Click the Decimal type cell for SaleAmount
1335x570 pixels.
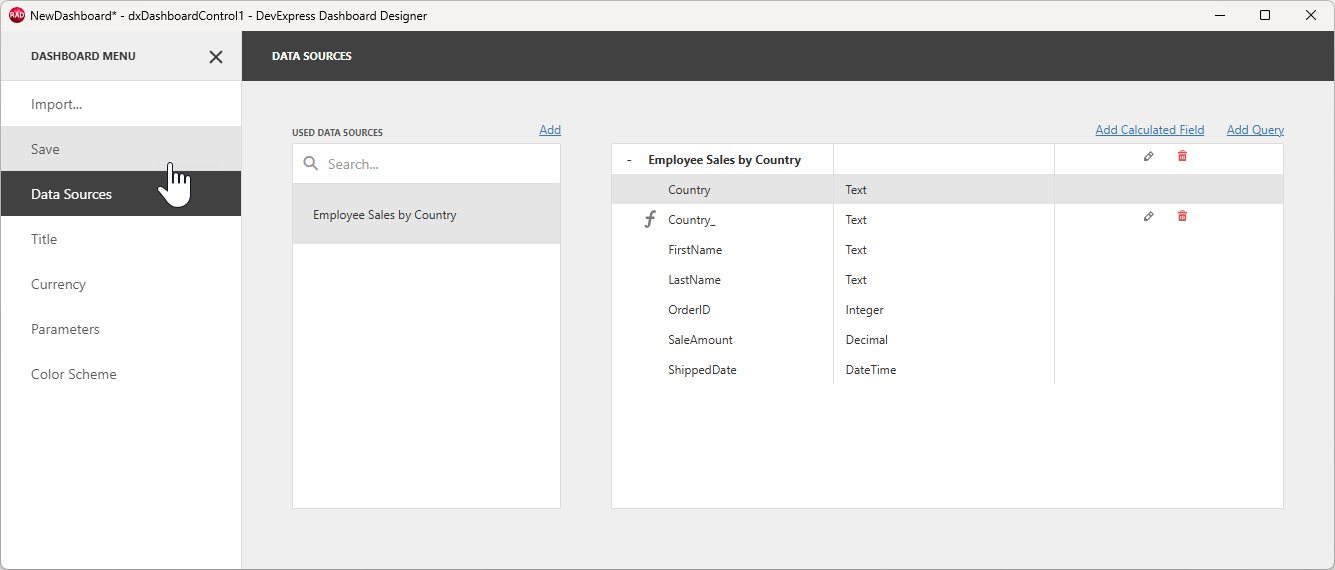point(944,340)
